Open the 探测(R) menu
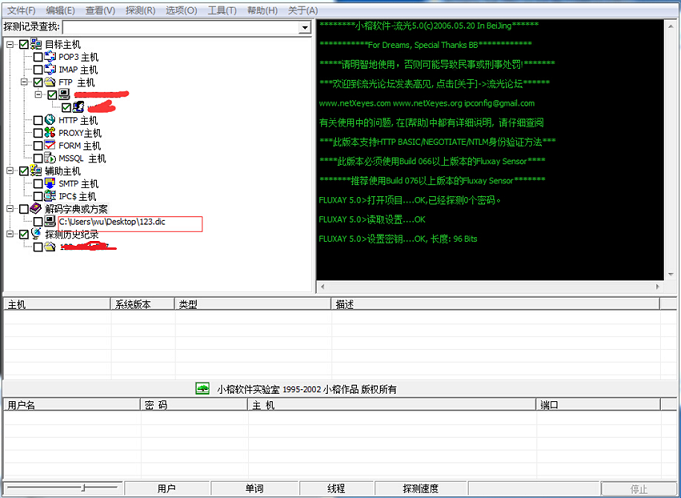This screenshot has height=498, width=681. pyautogui.click(x=140, y=10)
